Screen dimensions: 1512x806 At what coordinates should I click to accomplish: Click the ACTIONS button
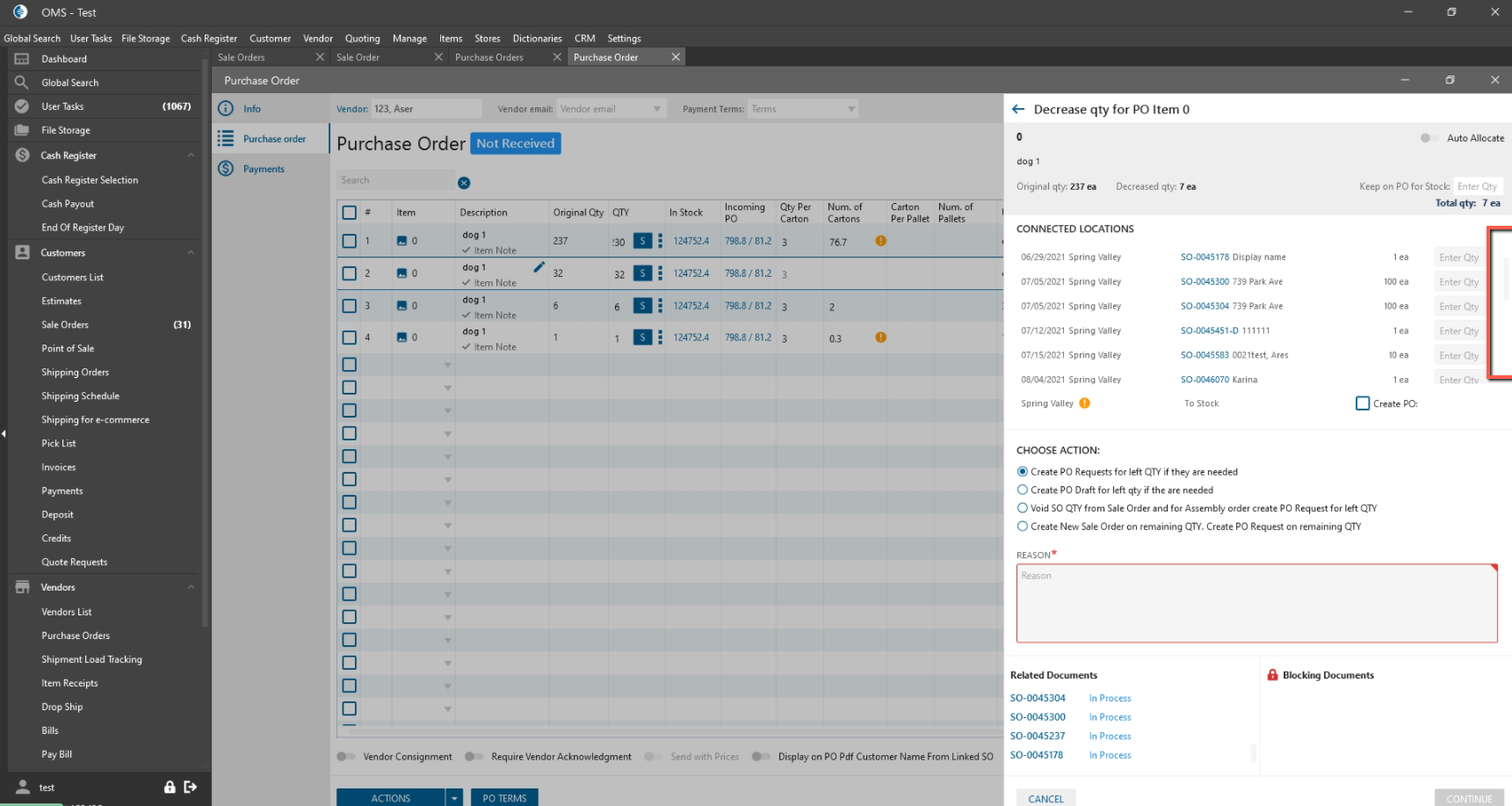[391, 798]
